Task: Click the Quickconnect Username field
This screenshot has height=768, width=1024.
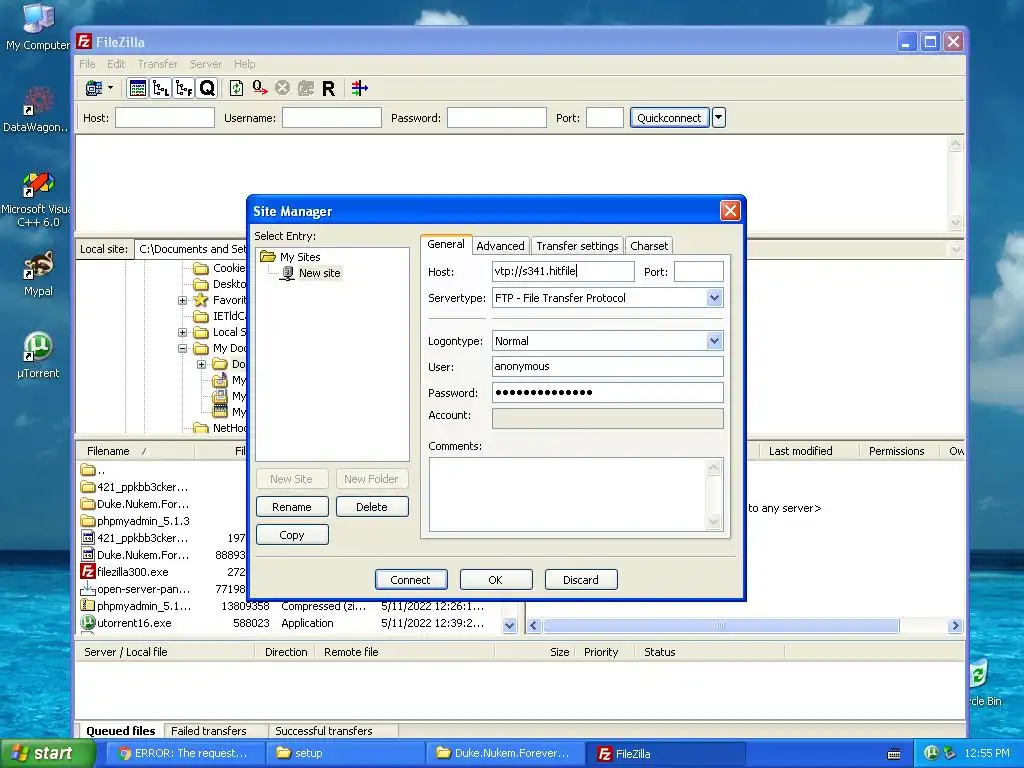Action: [x=332, y=118]
